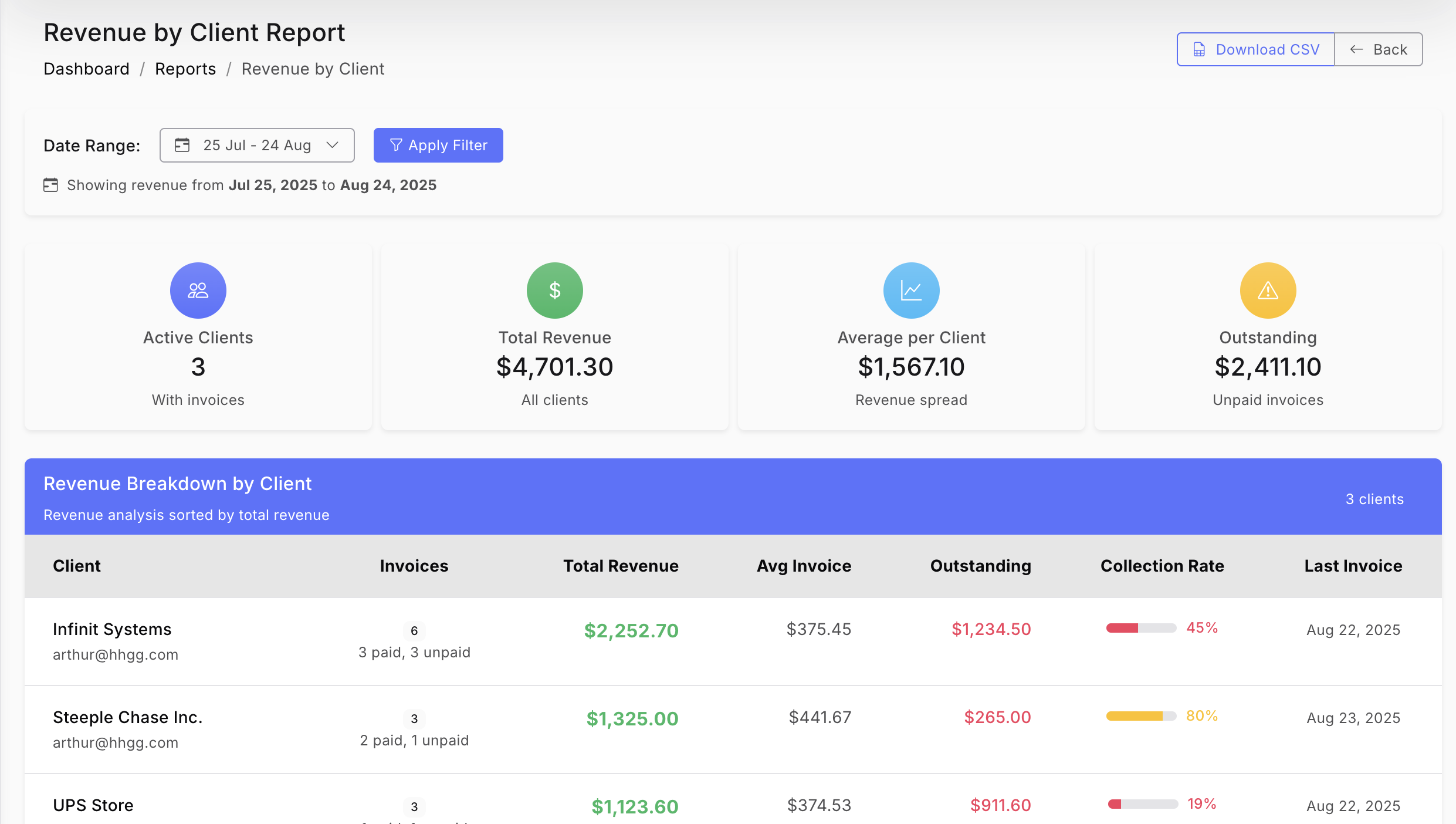
Task: Click the Outstanding warning triangle icon
Action: [1268, 291]
